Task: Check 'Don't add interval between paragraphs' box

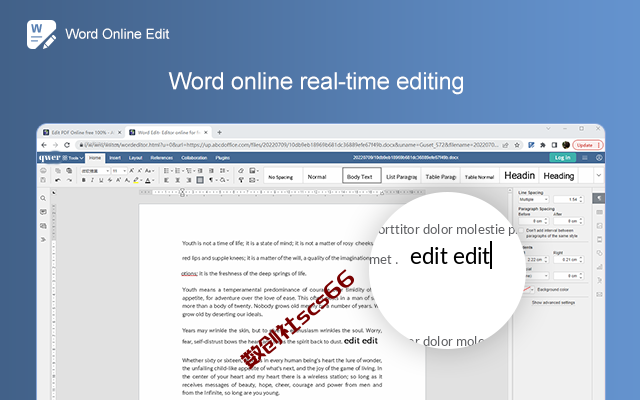Action: tap(521, 231)
